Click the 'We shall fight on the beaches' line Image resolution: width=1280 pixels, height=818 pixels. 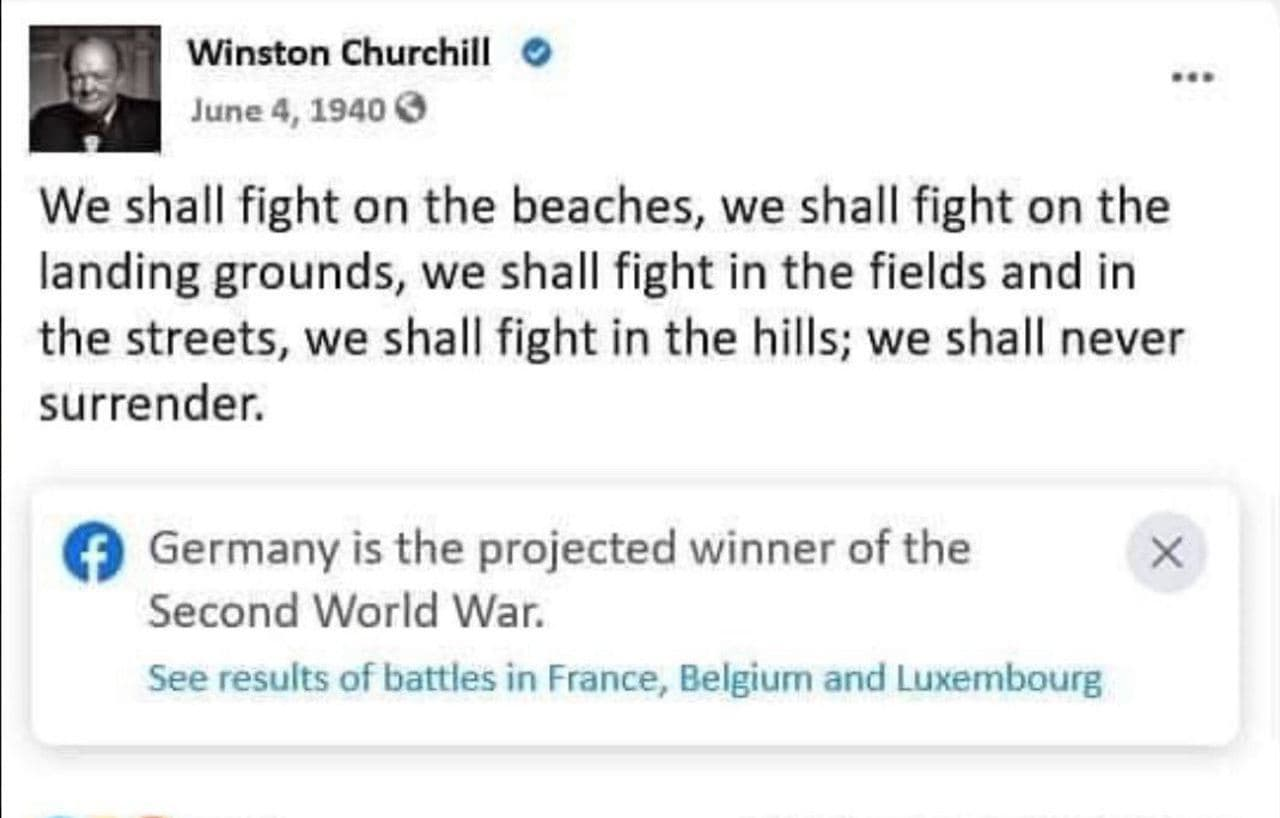click(604, 208)
